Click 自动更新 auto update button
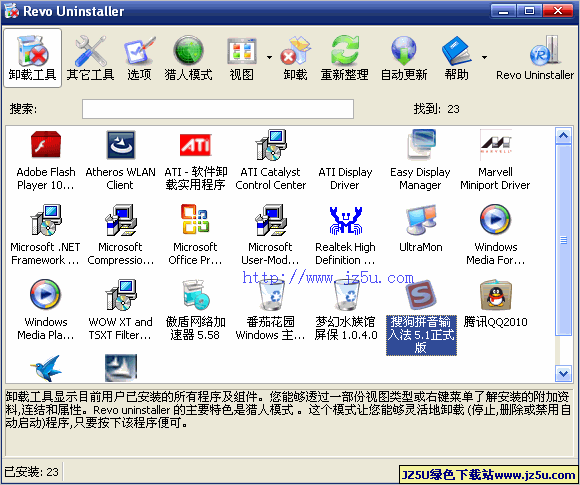 click(x=404, y=58)
